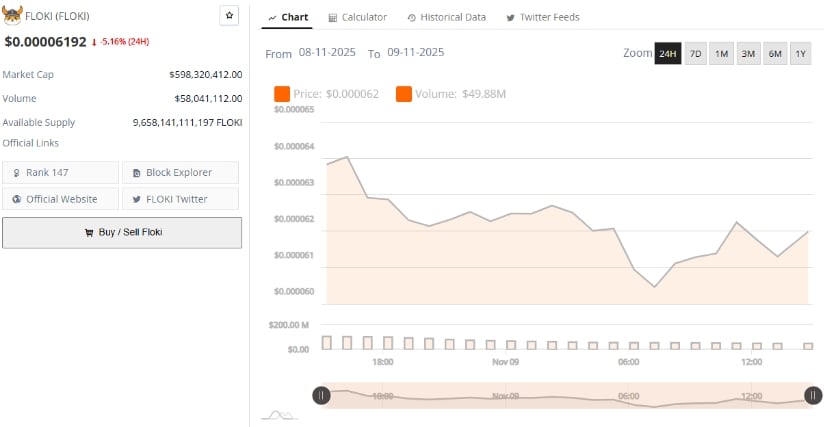Switch to the Calculator tab
825x427 pixels.
357,17
